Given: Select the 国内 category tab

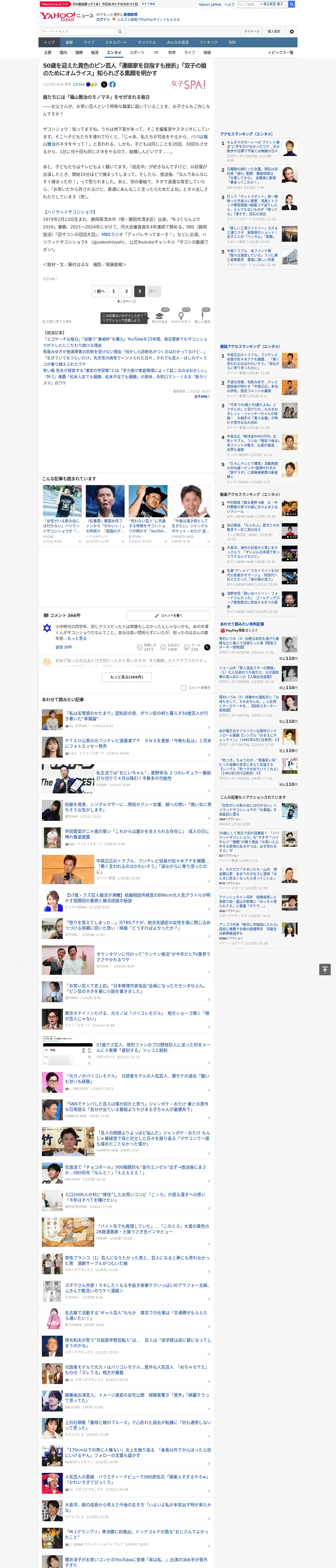Looking at the screenshot, I should pyautogui.click(x=63, y=52).
